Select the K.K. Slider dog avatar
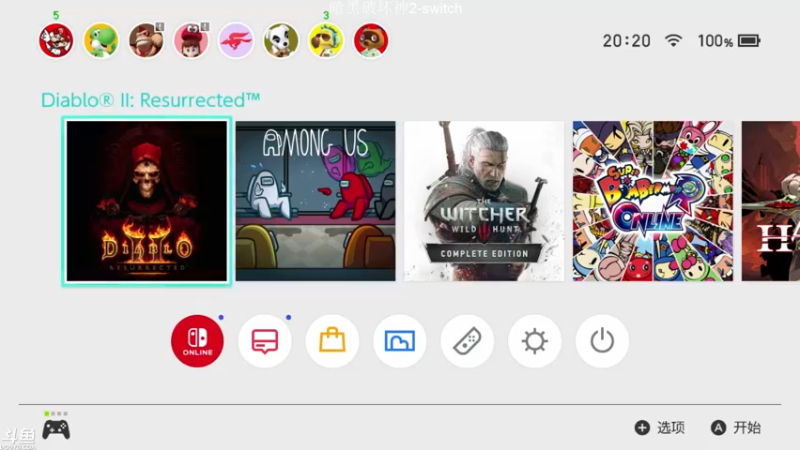The width and height of the screenshot is (800, 450). coord(281,40)
